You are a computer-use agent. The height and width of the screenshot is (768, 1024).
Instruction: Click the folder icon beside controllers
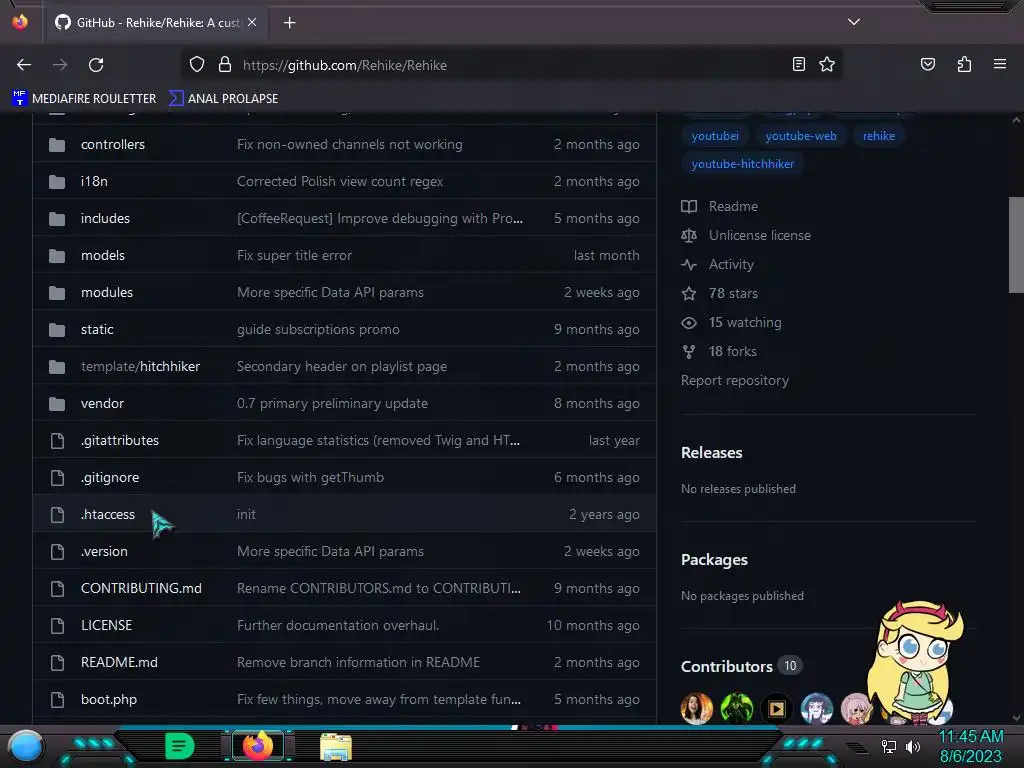pos(57,144)
